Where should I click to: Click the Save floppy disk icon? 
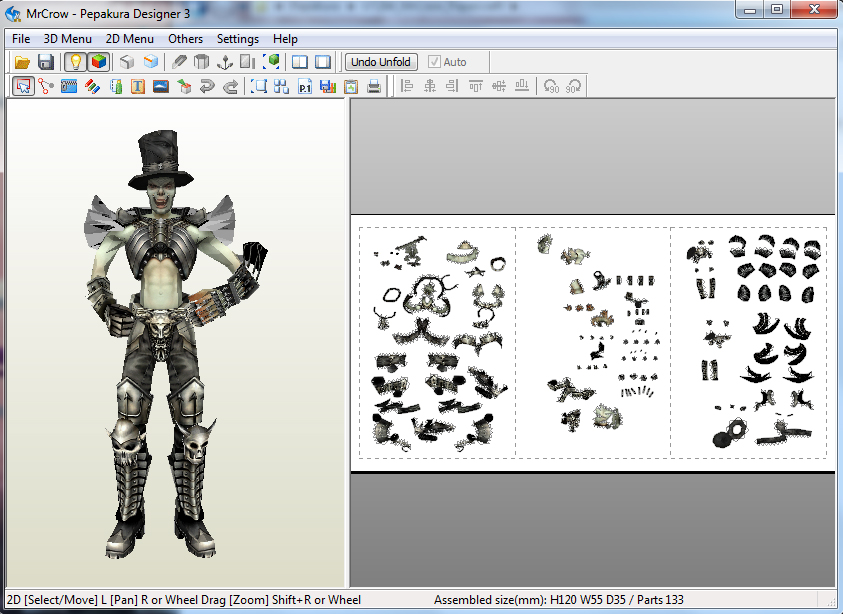point(45,62)
